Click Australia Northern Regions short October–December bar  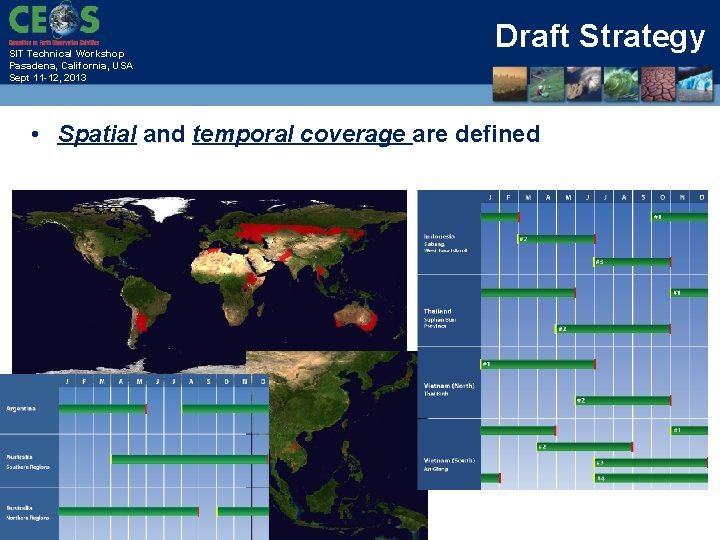pyautogui.click(x=243, y=511)
